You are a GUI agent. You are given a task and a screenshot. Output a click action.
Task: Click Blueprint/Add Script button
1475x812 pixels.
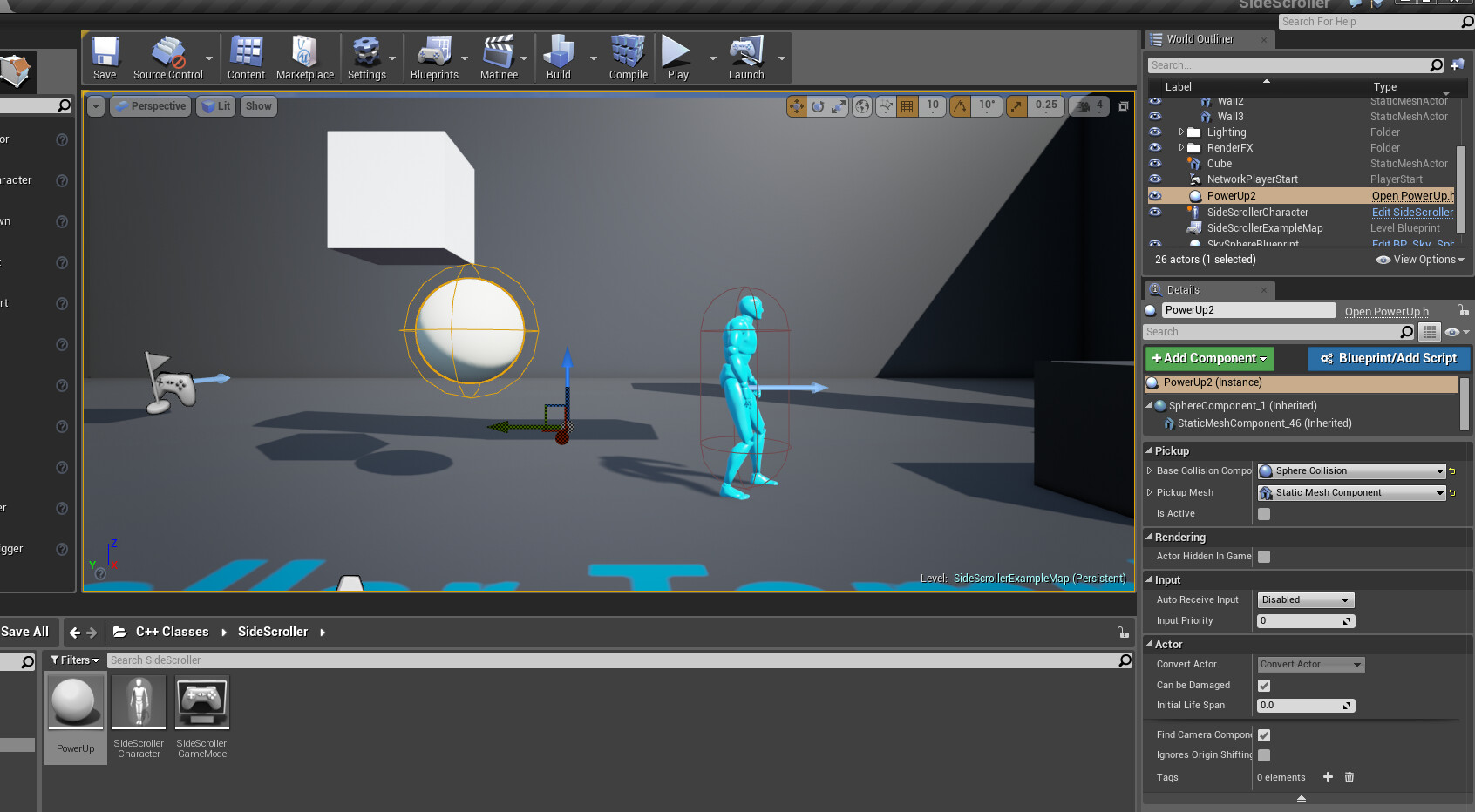[x=1389, y=358]
